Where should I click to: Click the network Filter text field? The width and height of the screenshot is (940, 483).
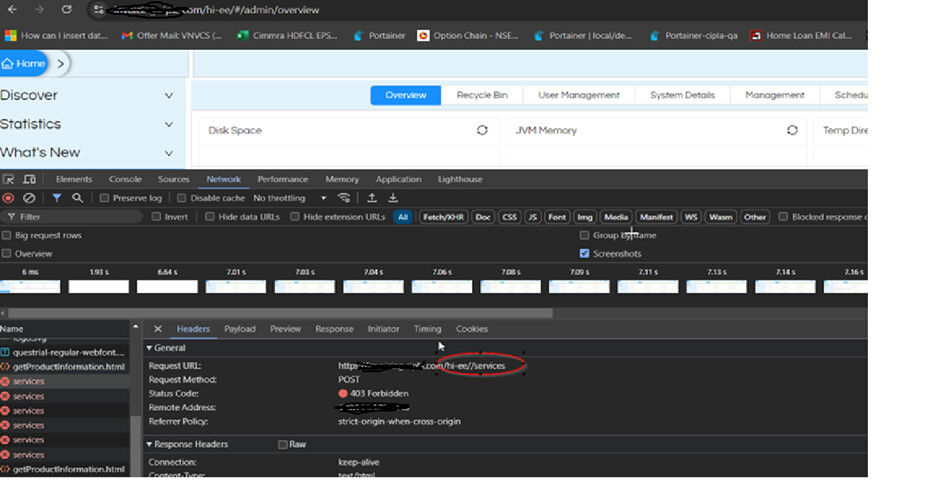tap(71, 217)
